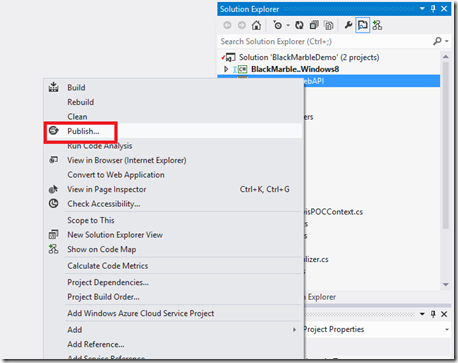
Task: Choose View in Page Inspector
Action: click(x=107, y=189)
